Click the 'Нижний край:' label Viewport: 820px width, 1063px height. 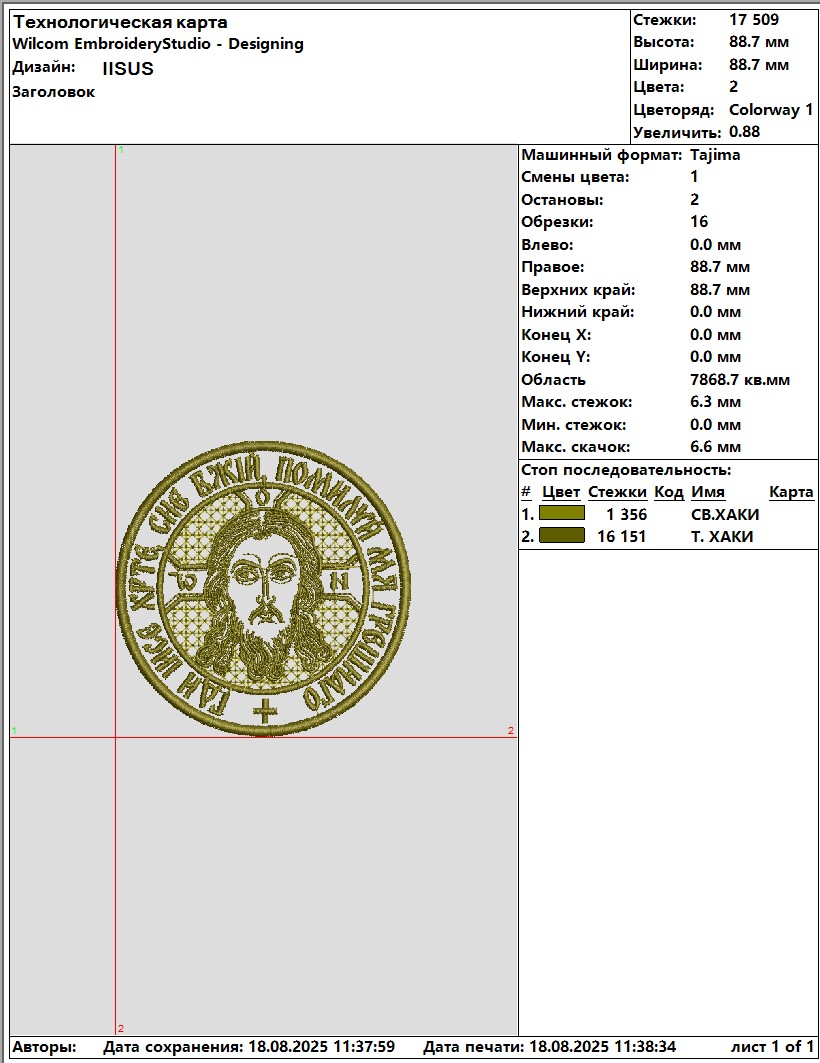(x=578, y=312)
